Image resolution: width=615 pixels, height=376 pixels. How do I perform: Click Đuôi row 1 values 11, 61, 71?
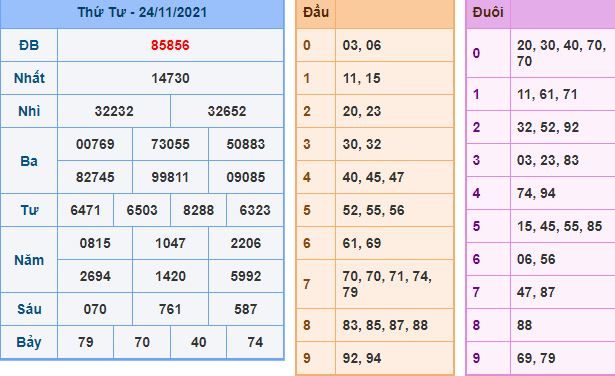coord(547,94)
